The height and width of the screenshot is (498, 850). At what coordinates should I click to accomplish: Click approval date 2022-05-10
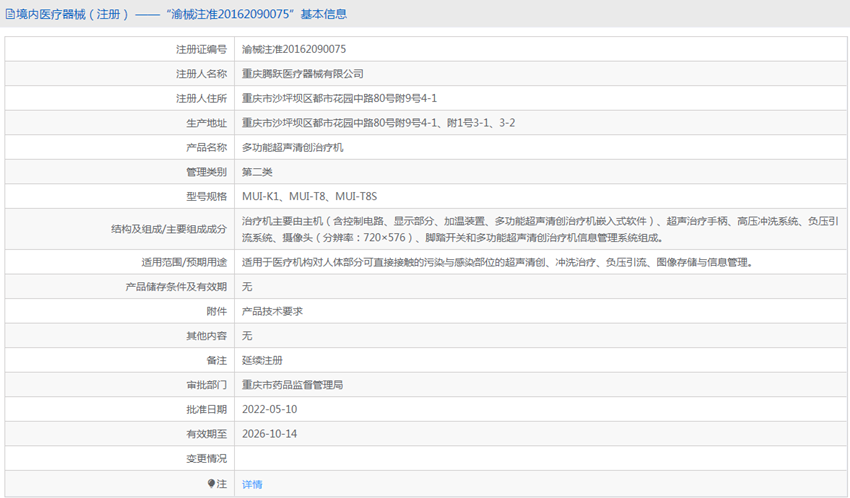click(x=269, y=409)
